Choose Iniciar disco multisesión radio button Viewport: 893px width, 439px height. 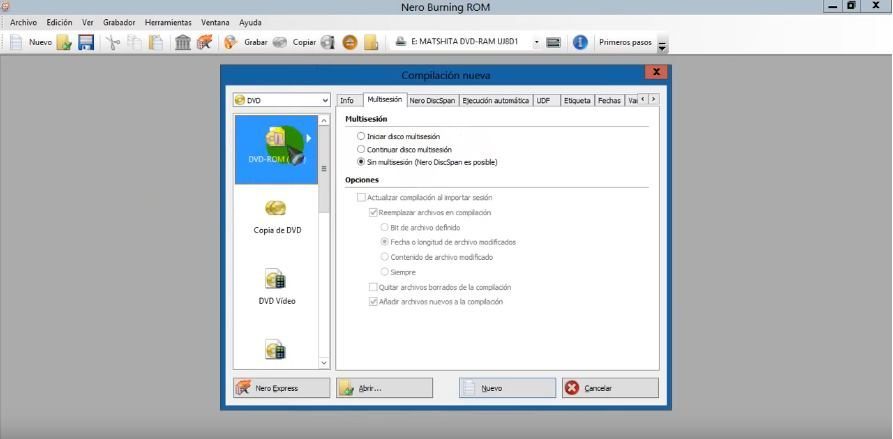tap(361, 137)
